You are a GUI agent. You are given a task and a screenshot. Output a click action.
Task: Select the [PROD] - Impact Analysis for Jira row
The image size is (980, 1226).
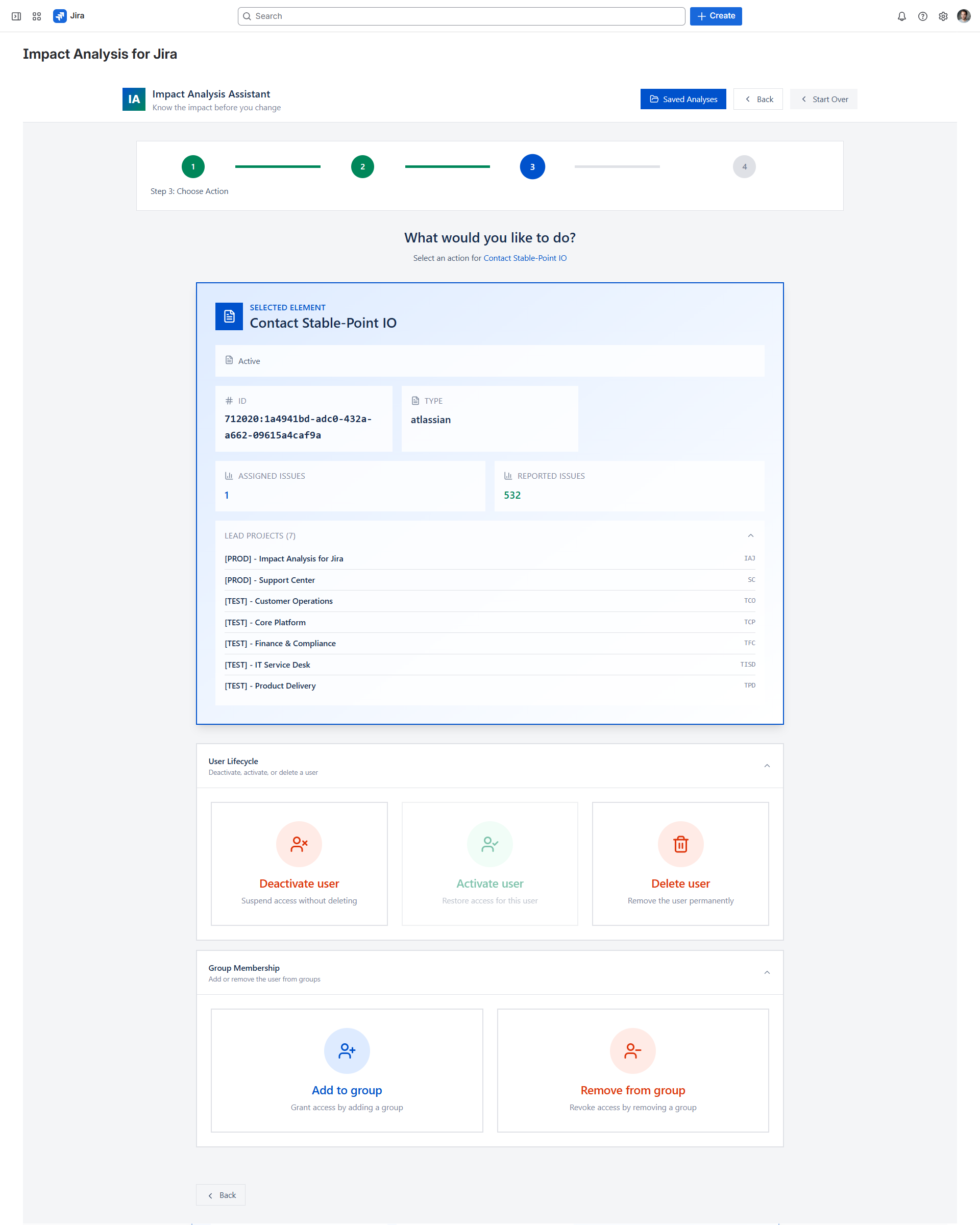point(489,559)
